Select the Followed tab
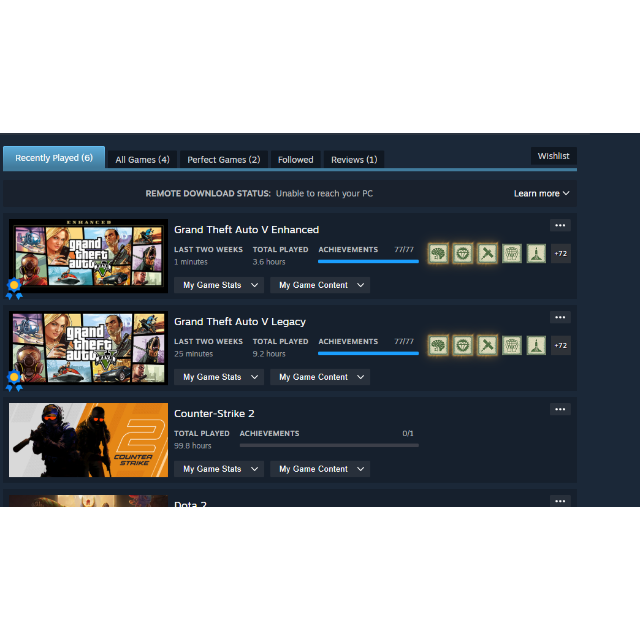Viewport: 640px width, 640px height. click(x=296, y=160)
